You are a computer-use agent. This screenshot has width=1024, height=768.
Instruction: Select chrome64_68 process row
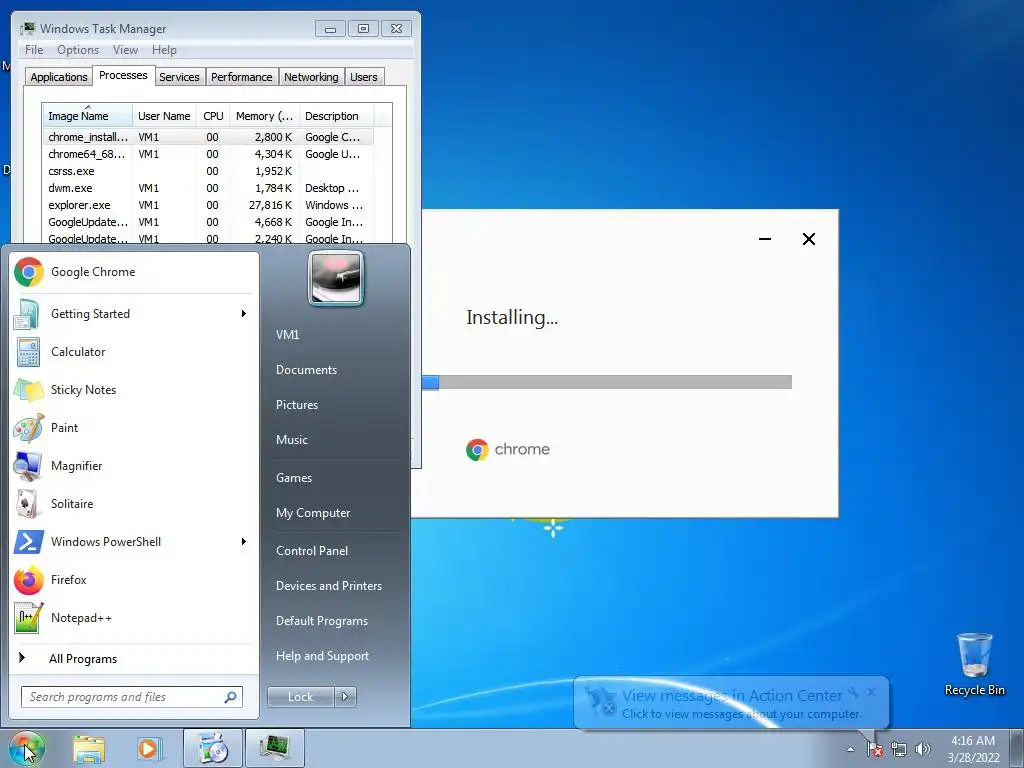[x=208, y=154]
